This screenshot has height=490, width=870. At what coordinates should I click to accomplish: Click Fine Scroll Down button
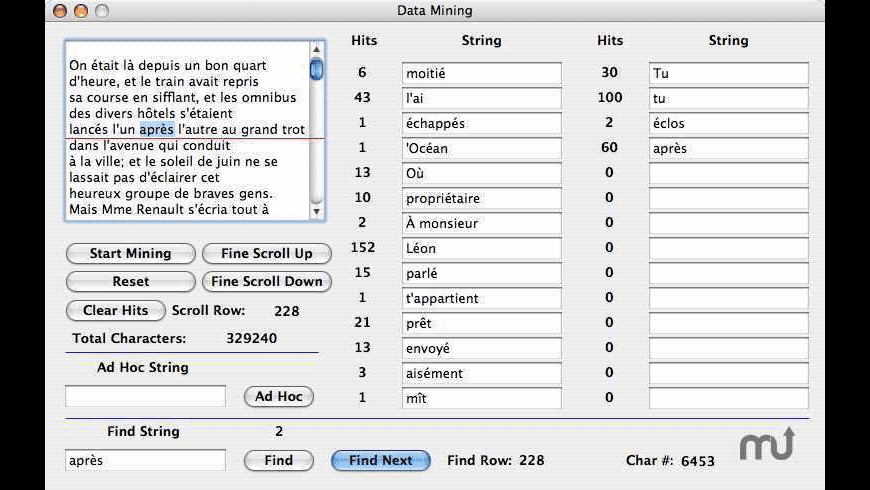266,282
